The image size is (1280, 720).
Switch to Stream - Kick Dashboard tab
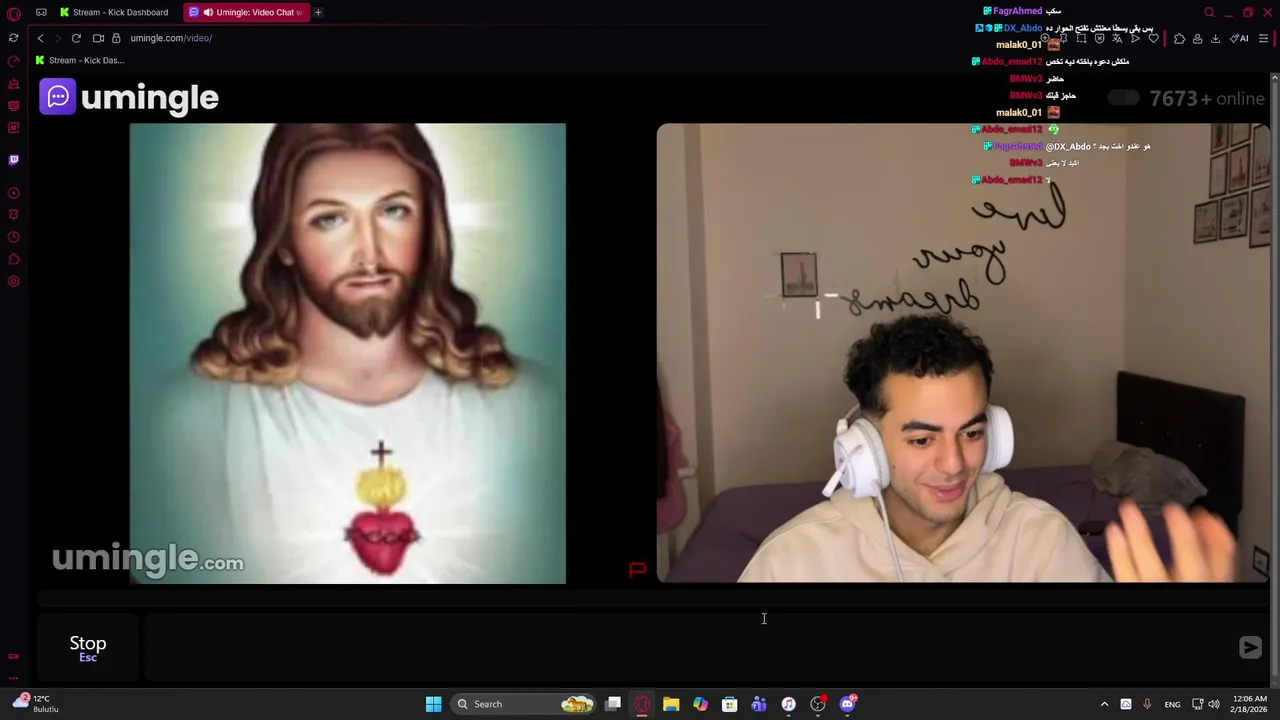113,12
